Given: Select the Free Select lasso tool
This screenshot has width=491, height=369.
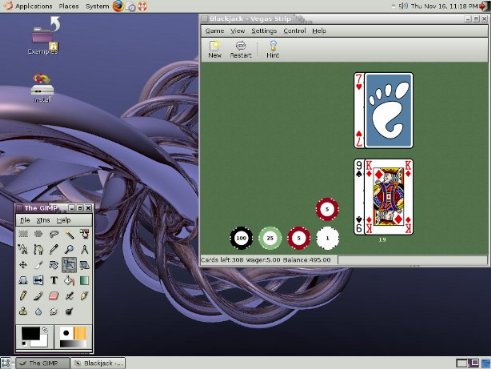Looking at the screenshot, I should click(x=54, y=234).
